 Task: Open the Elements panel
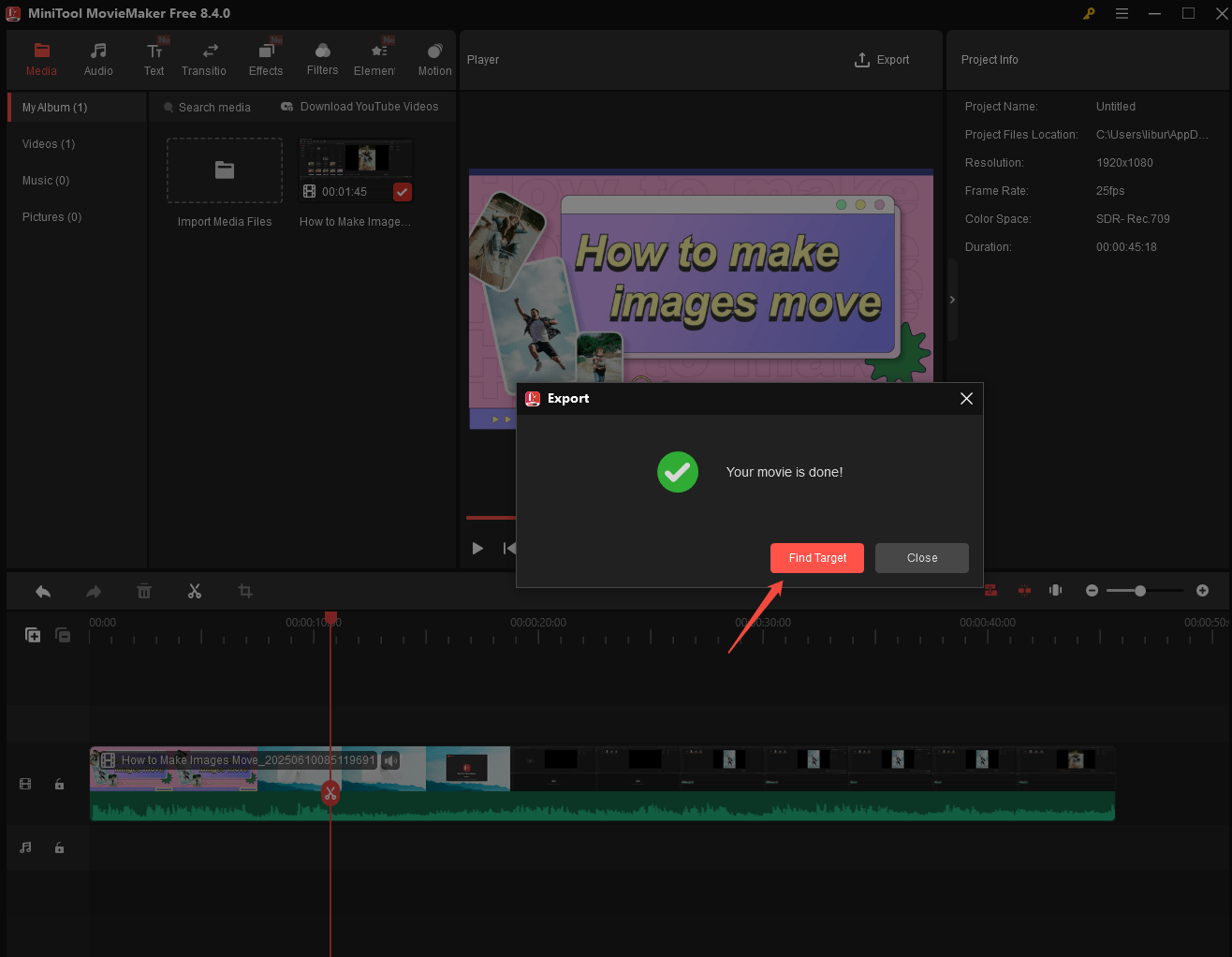click(375, 58)
